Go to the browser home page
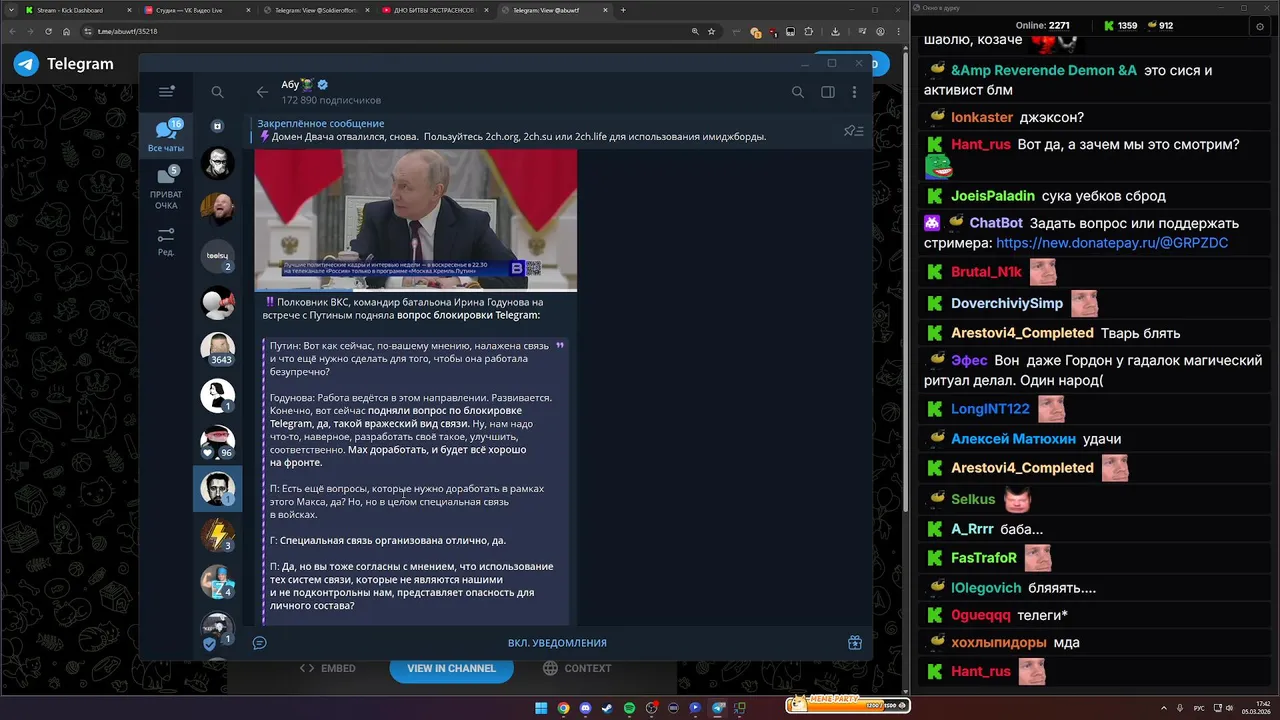 point(67,31)
